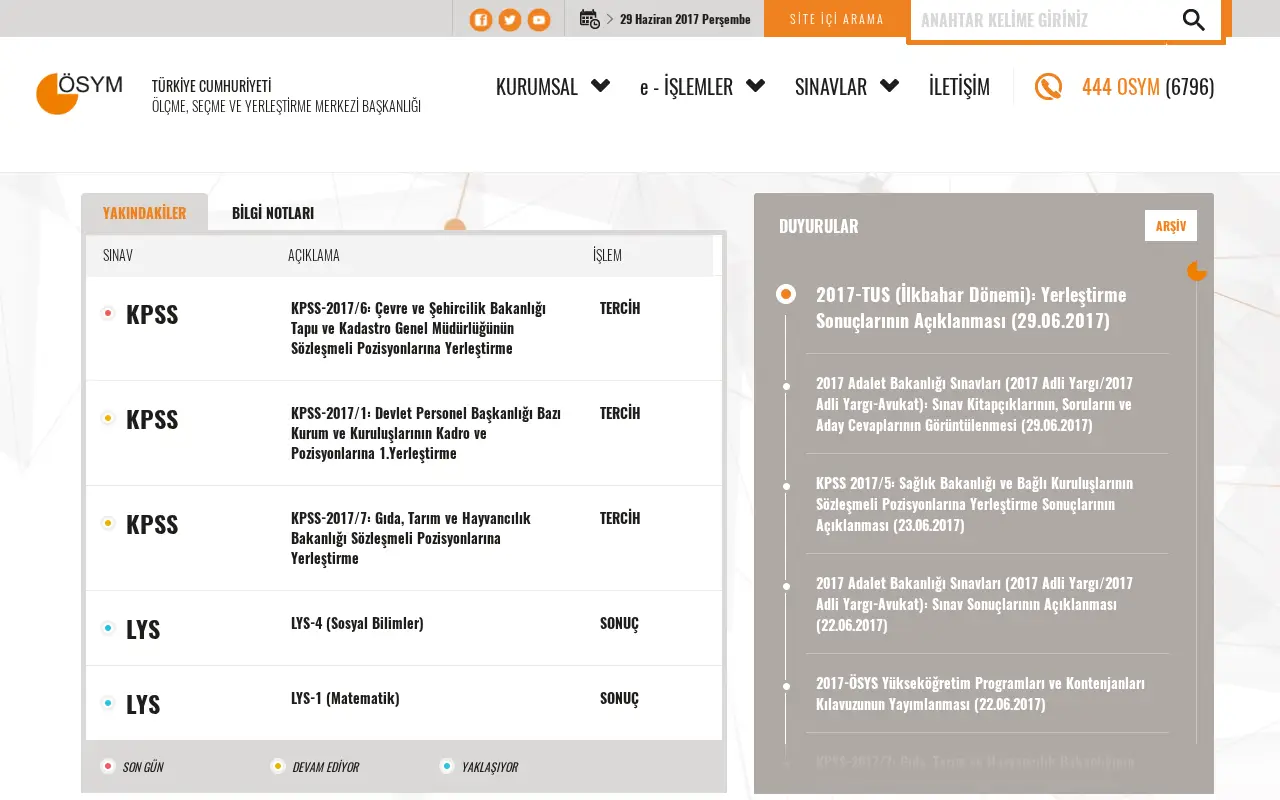Select the 2017-TUS announcement timeline marker
1280x800 pixels.
(786, 294)
